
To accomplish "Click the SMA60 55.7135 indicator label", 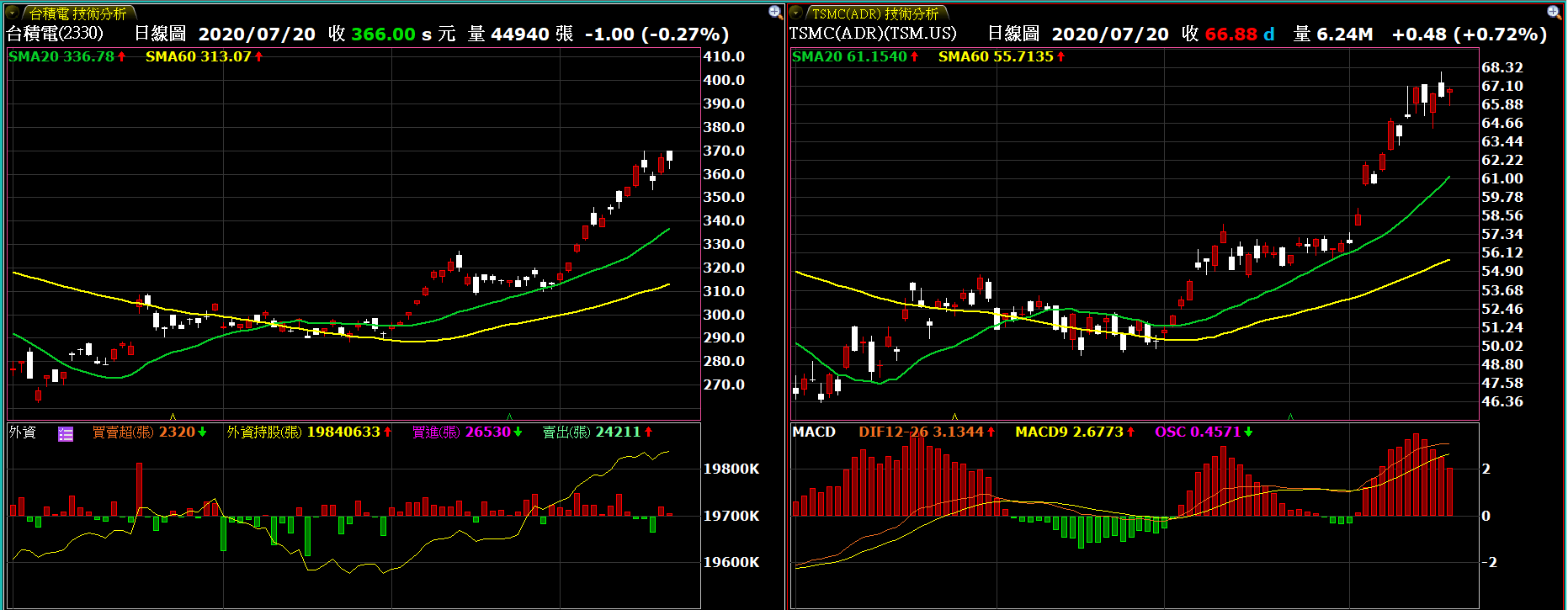I will pyautogui.click(x=996, y=56).
